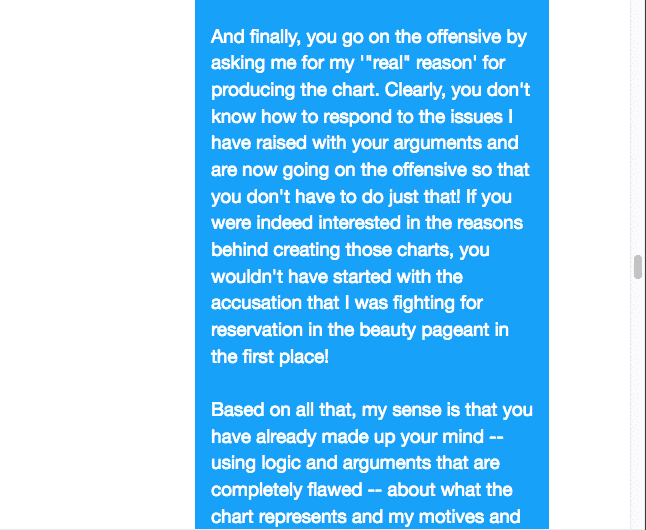
Task: Click the line "were indeed interested in the reasons"
Action: (367, 223)
